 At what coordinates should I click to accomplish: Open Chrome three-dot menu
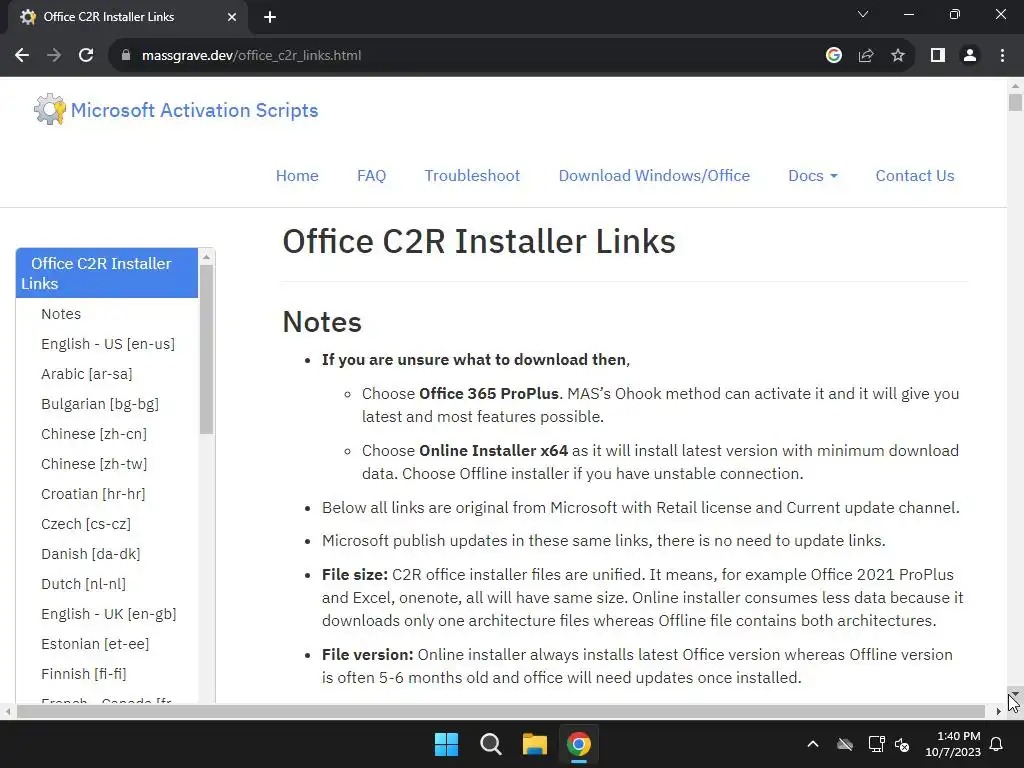point(1002,56)
